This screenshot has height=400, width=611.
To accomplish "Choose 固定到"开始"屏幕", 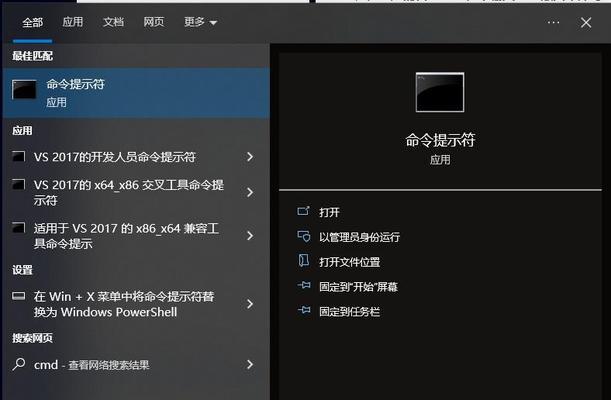I will [x=358, y=287].
